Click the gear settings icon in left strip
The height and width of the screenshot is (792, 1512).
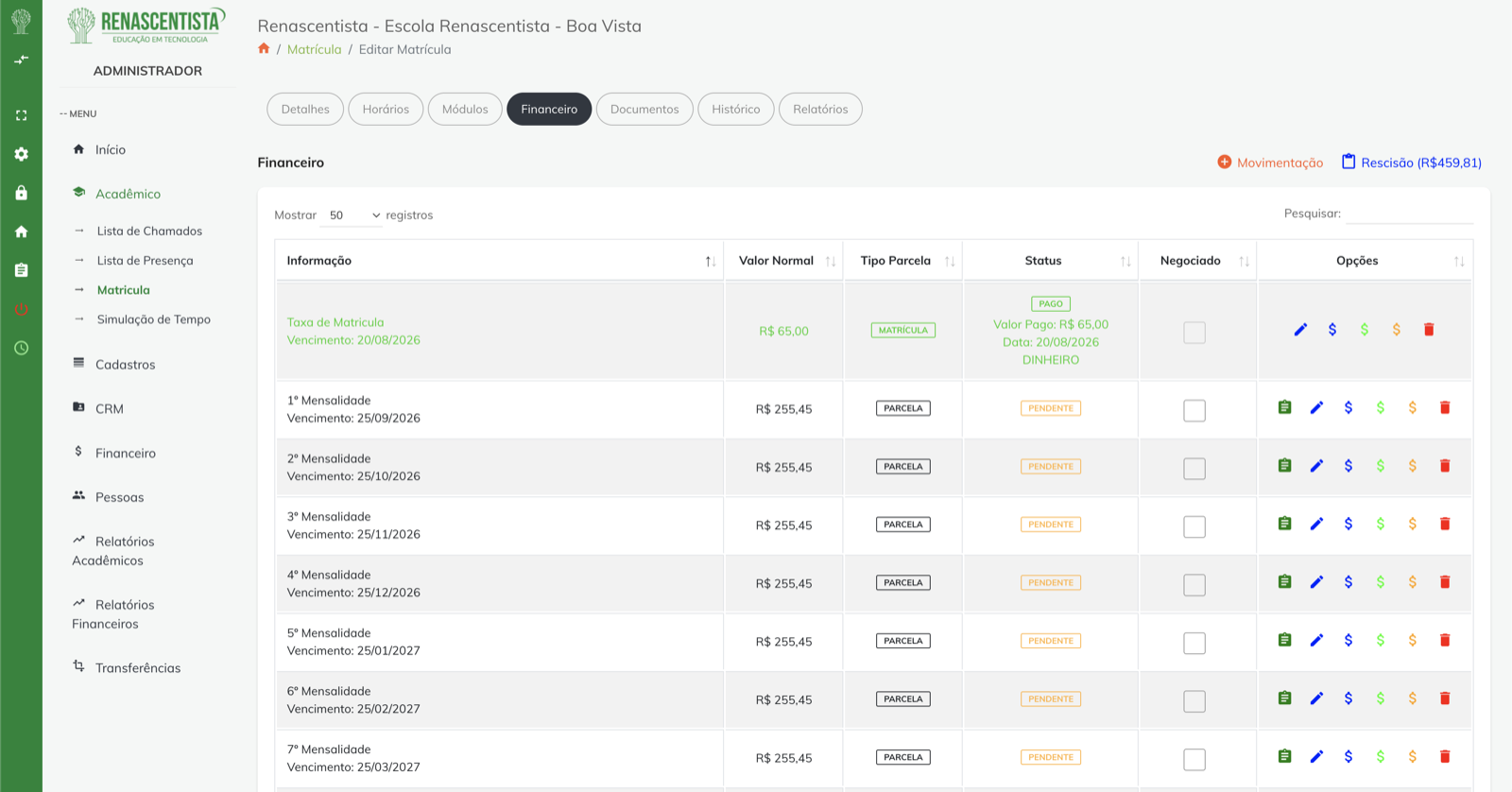click(21, 154)
